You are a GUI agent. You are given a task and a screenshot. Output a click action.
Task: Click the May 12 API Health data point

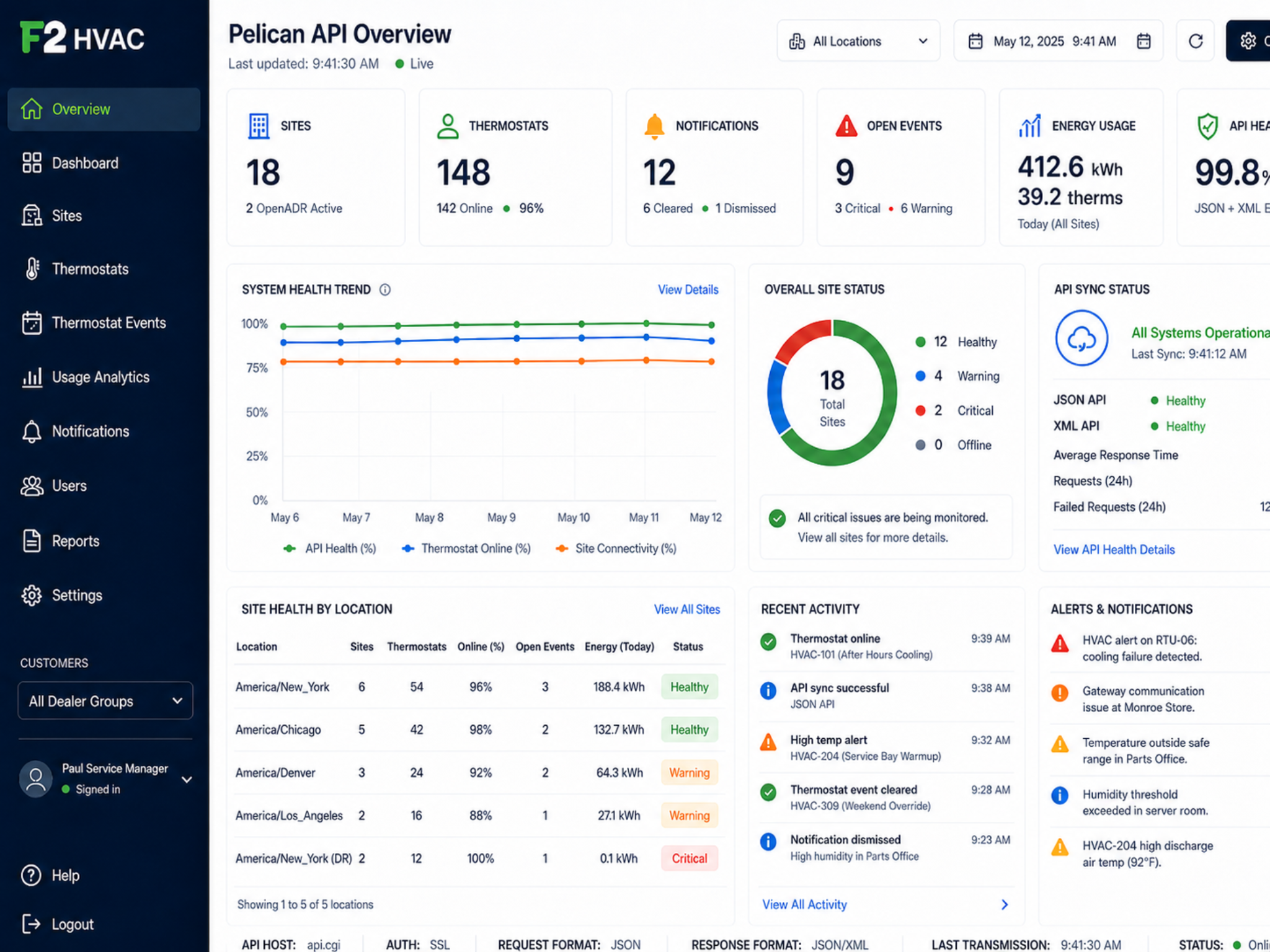tap(711, 325)
